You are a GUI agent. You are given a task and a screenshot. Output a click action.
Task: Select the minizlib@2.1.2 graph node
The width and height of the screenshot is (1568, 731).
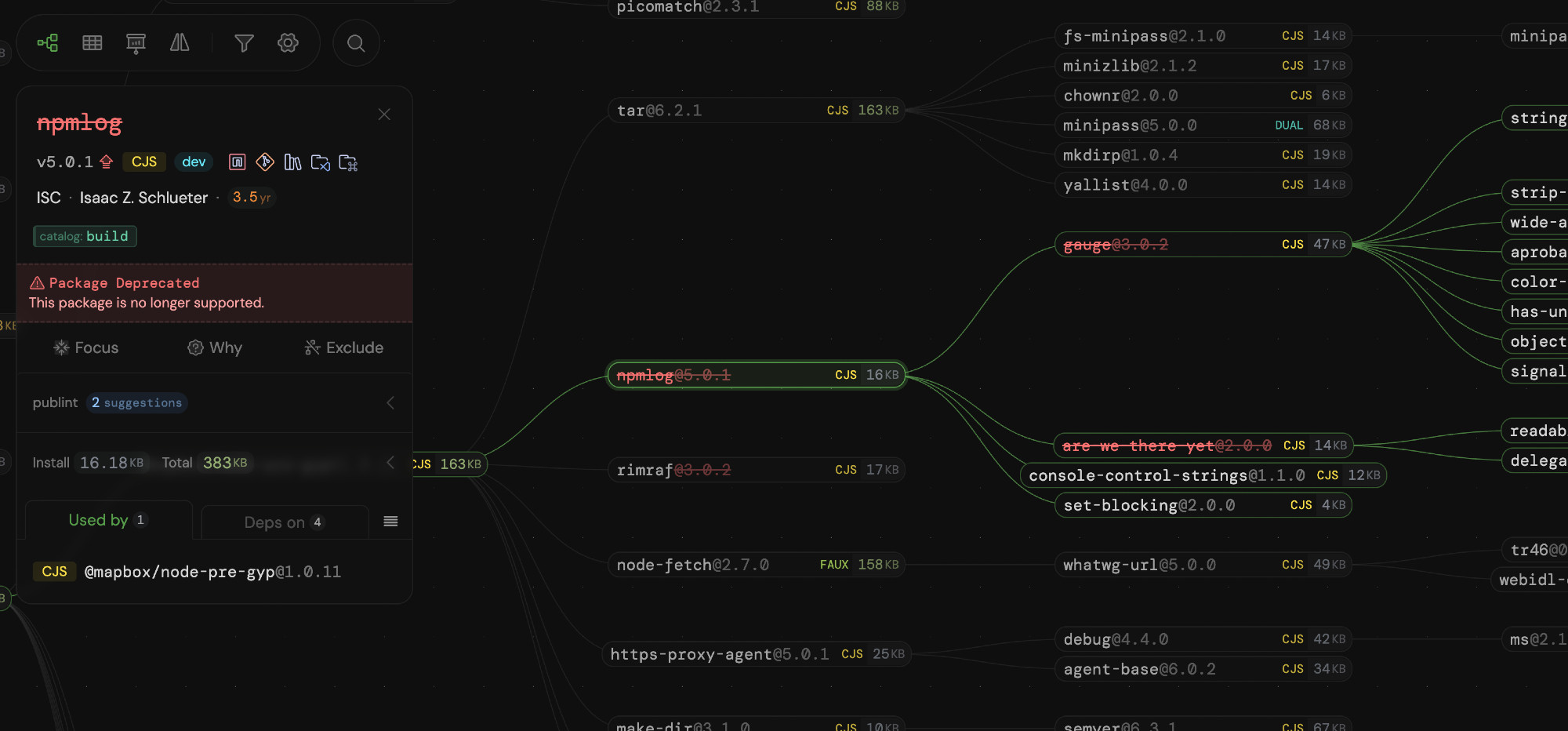[x=1203, y=66]
